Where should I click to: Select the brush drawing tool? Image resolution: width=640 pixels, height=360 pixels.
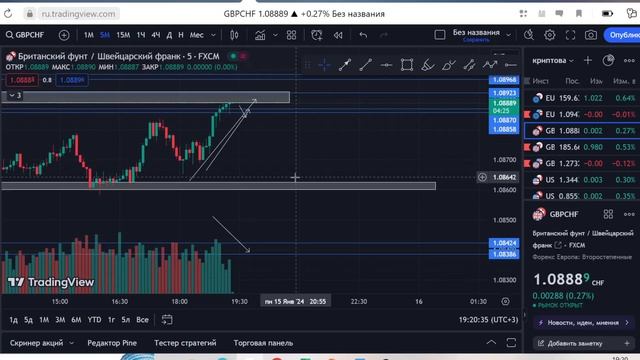pos(427,65)
